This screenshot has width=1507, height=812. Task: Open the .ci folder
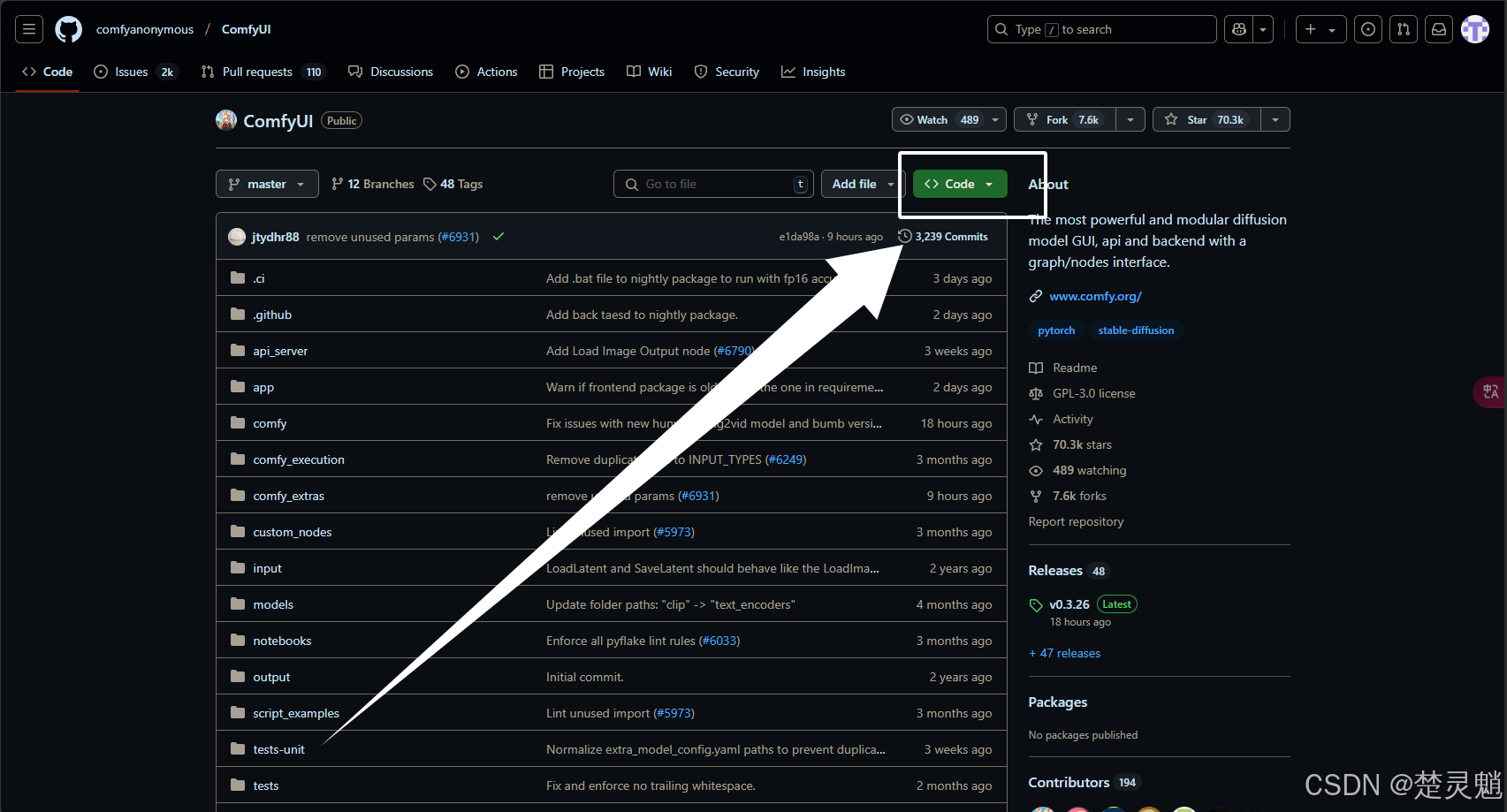coord(259,278)
